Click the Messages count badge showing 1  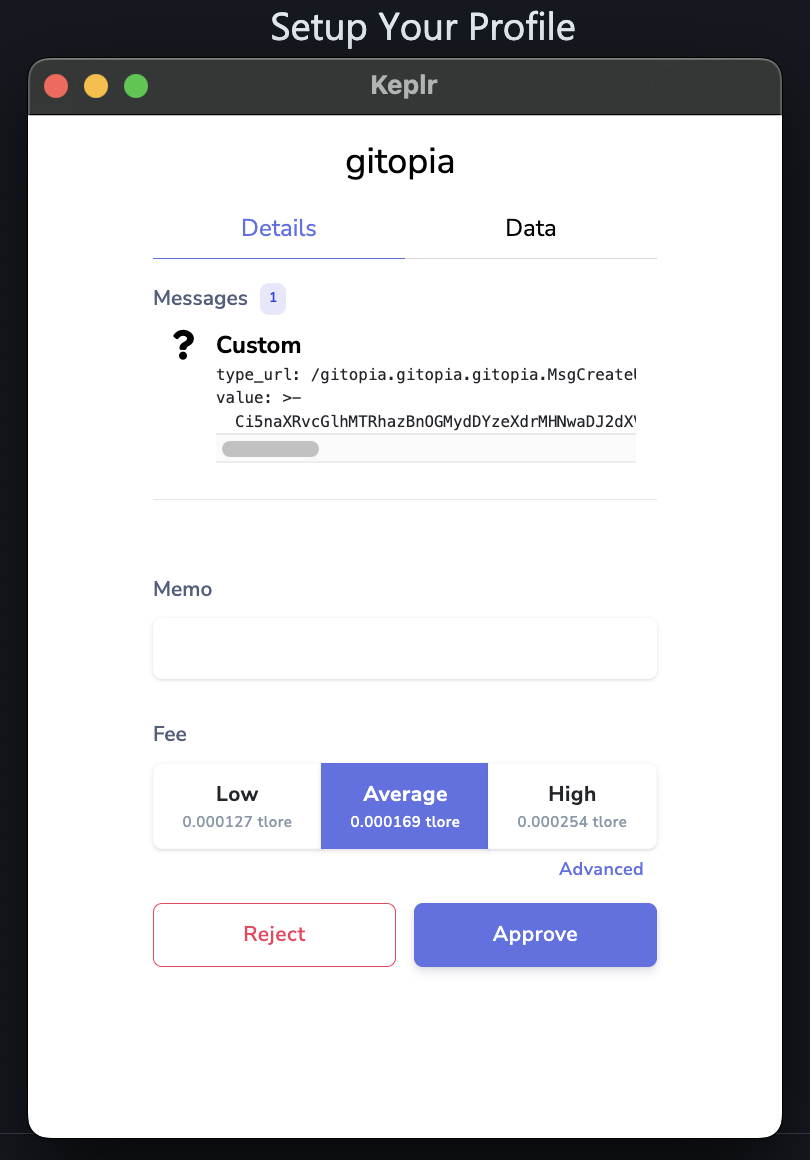pos(273,298)
